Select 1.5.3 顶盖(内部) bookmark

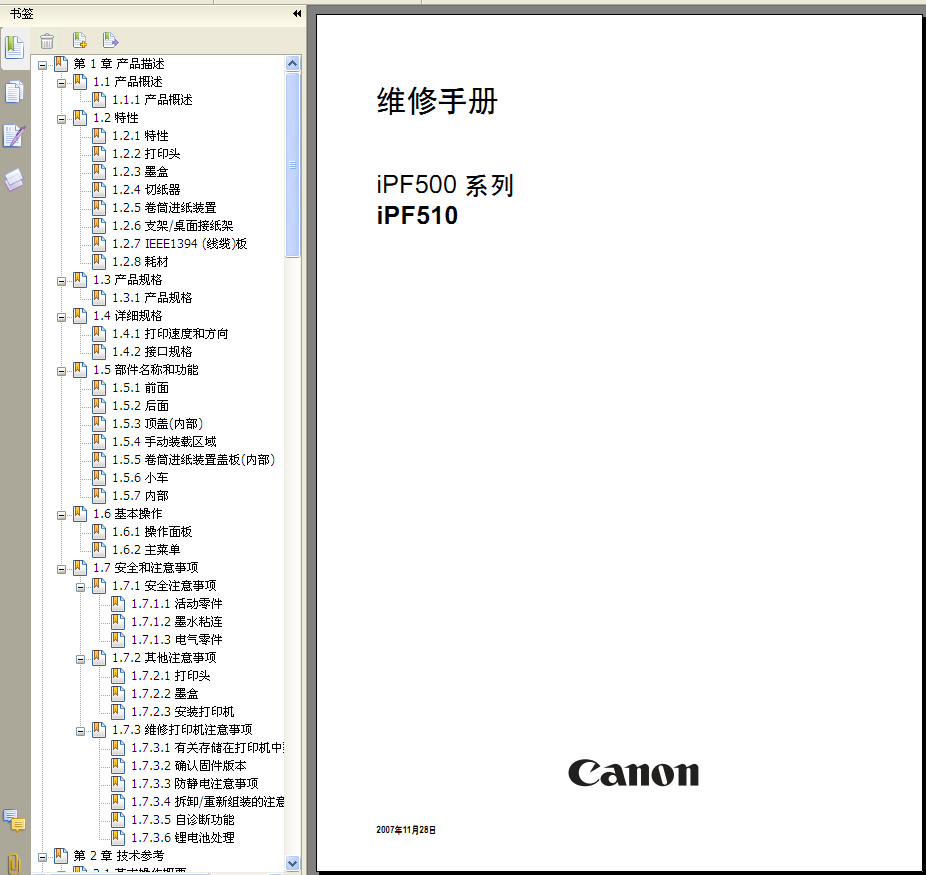tap(158, 424)
